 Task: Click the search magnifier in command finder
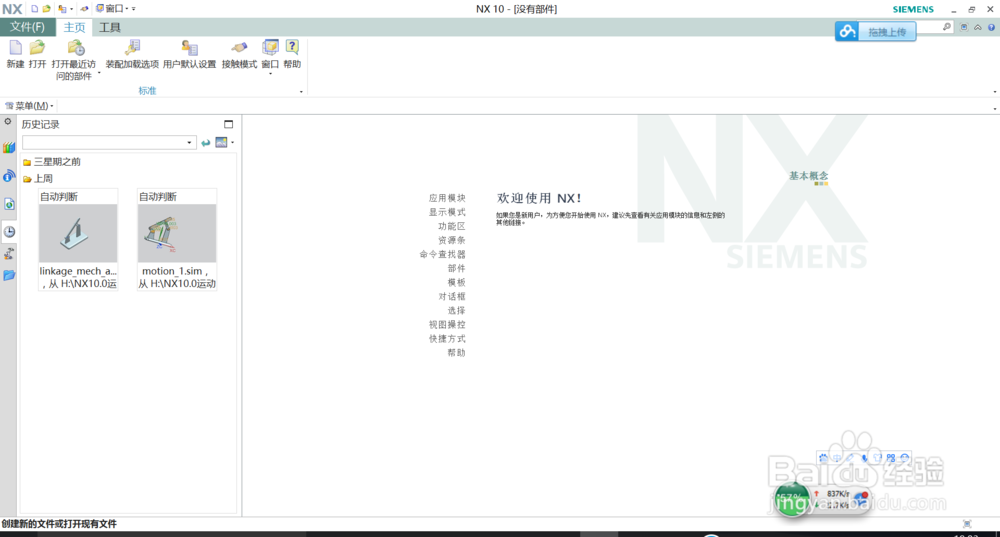click(946, 27)
